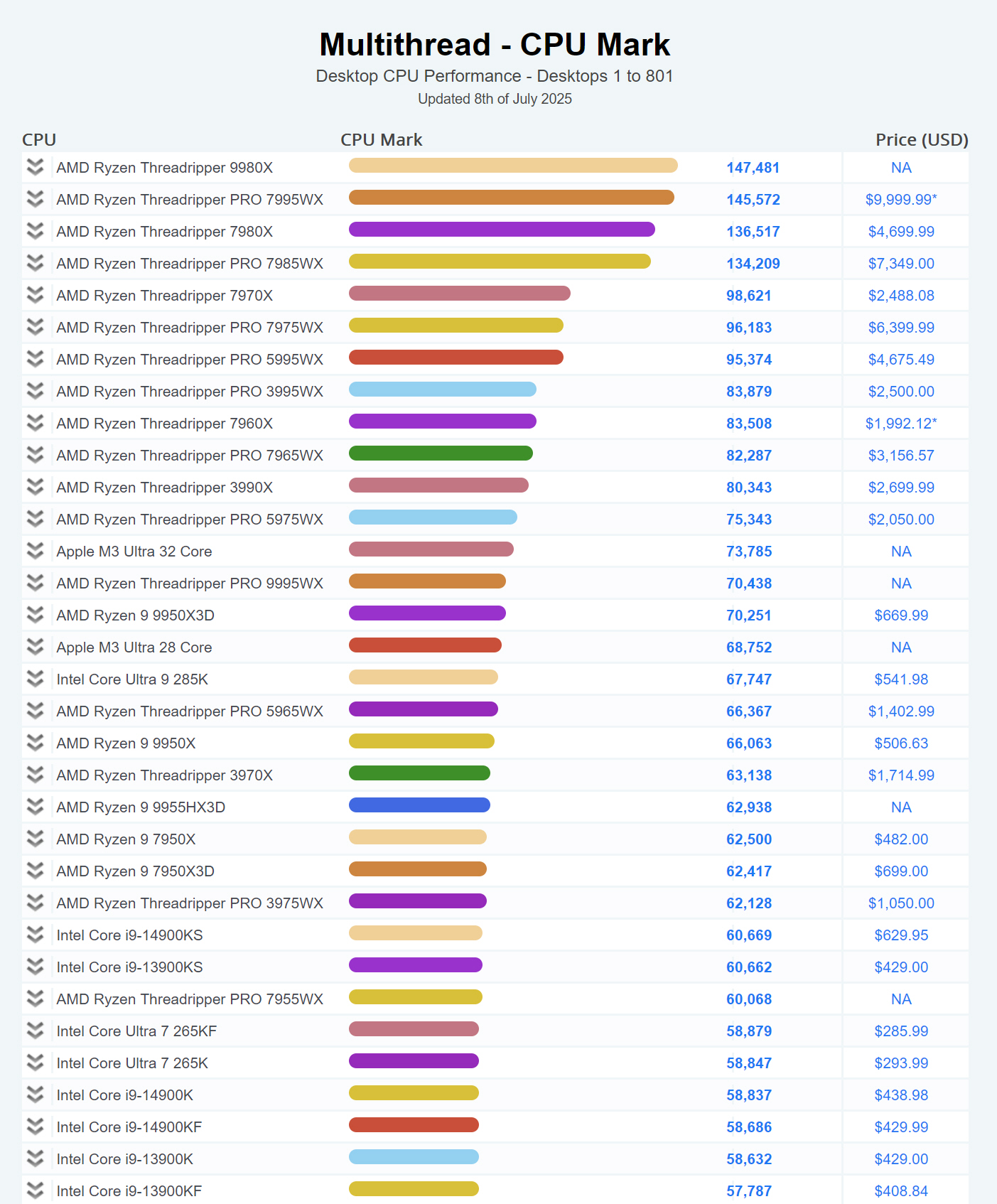This screenshot has width=997, height=1204.
Task: Expand details for AMD Ryzen Threadripper 9980X
Action: [35, 168]
